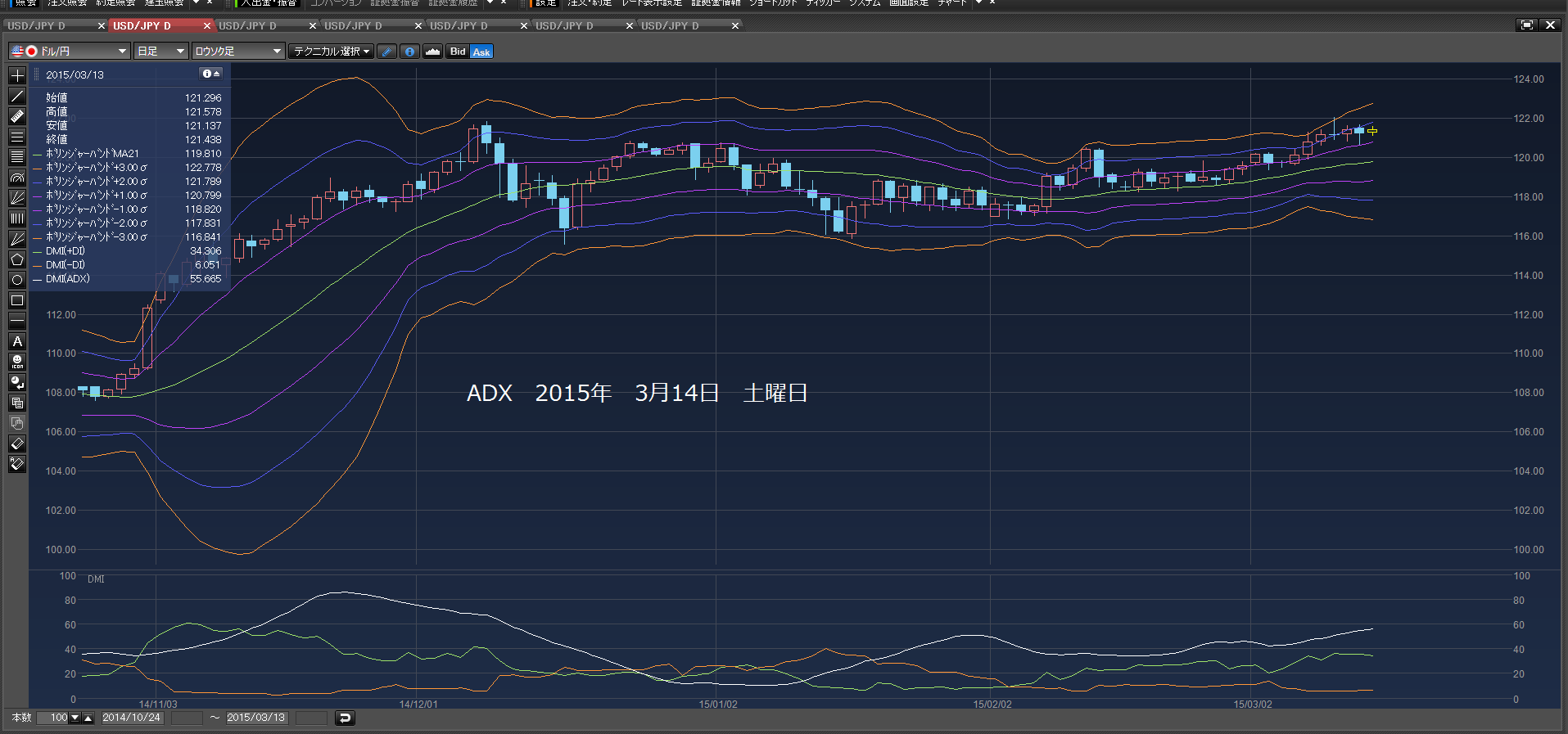Click the 始値 121.296 row

(x=133, y=97)
